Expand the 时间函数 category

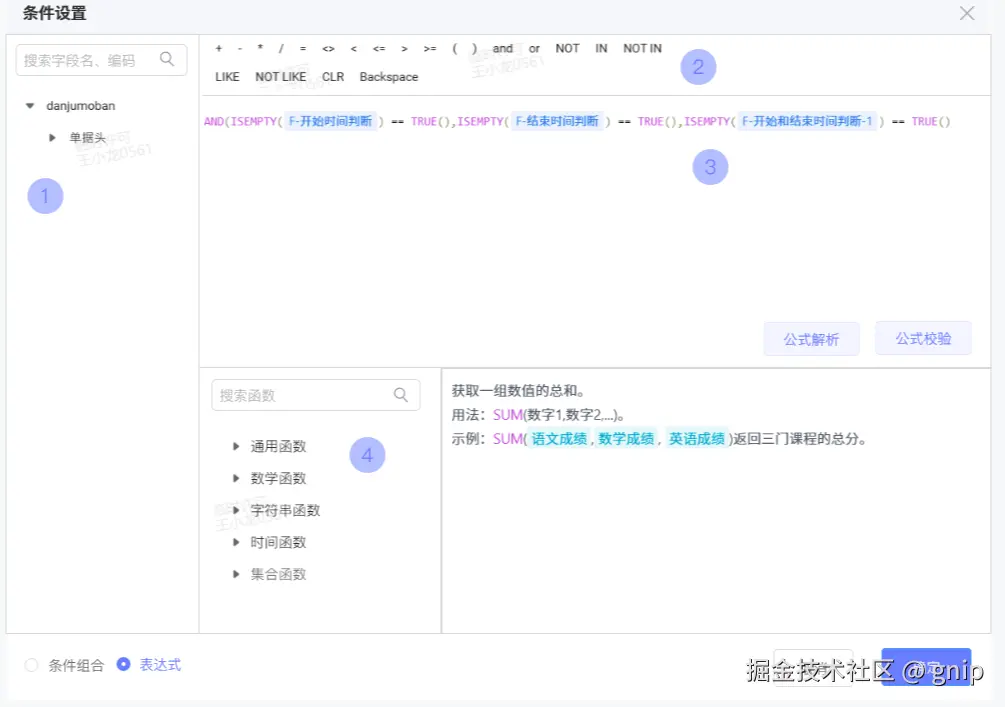tap(236, 542)
